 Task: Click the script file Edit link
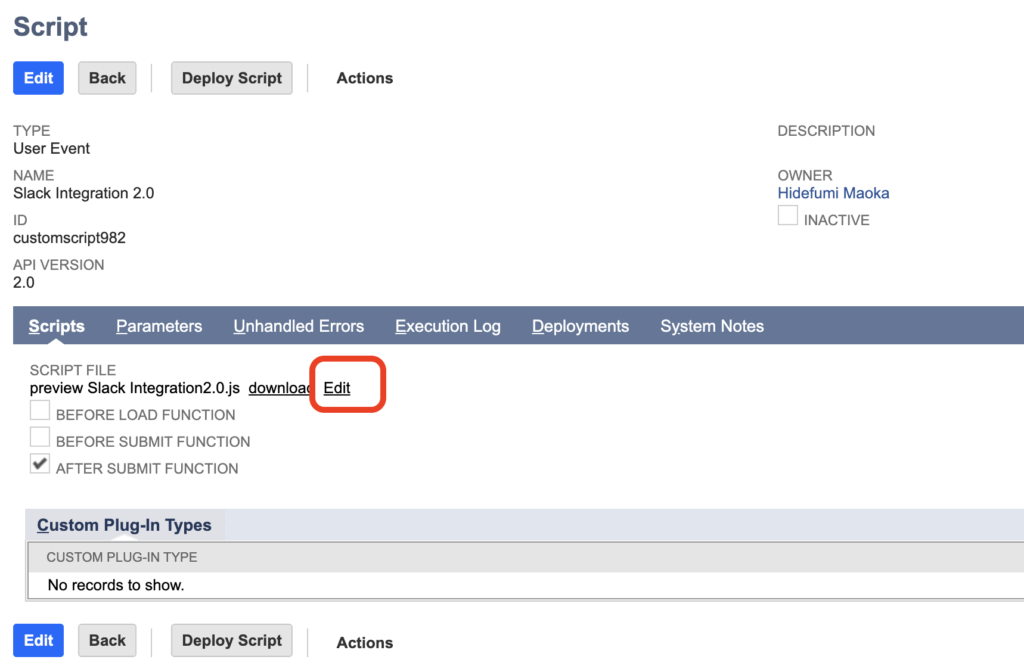click(337, 388)
